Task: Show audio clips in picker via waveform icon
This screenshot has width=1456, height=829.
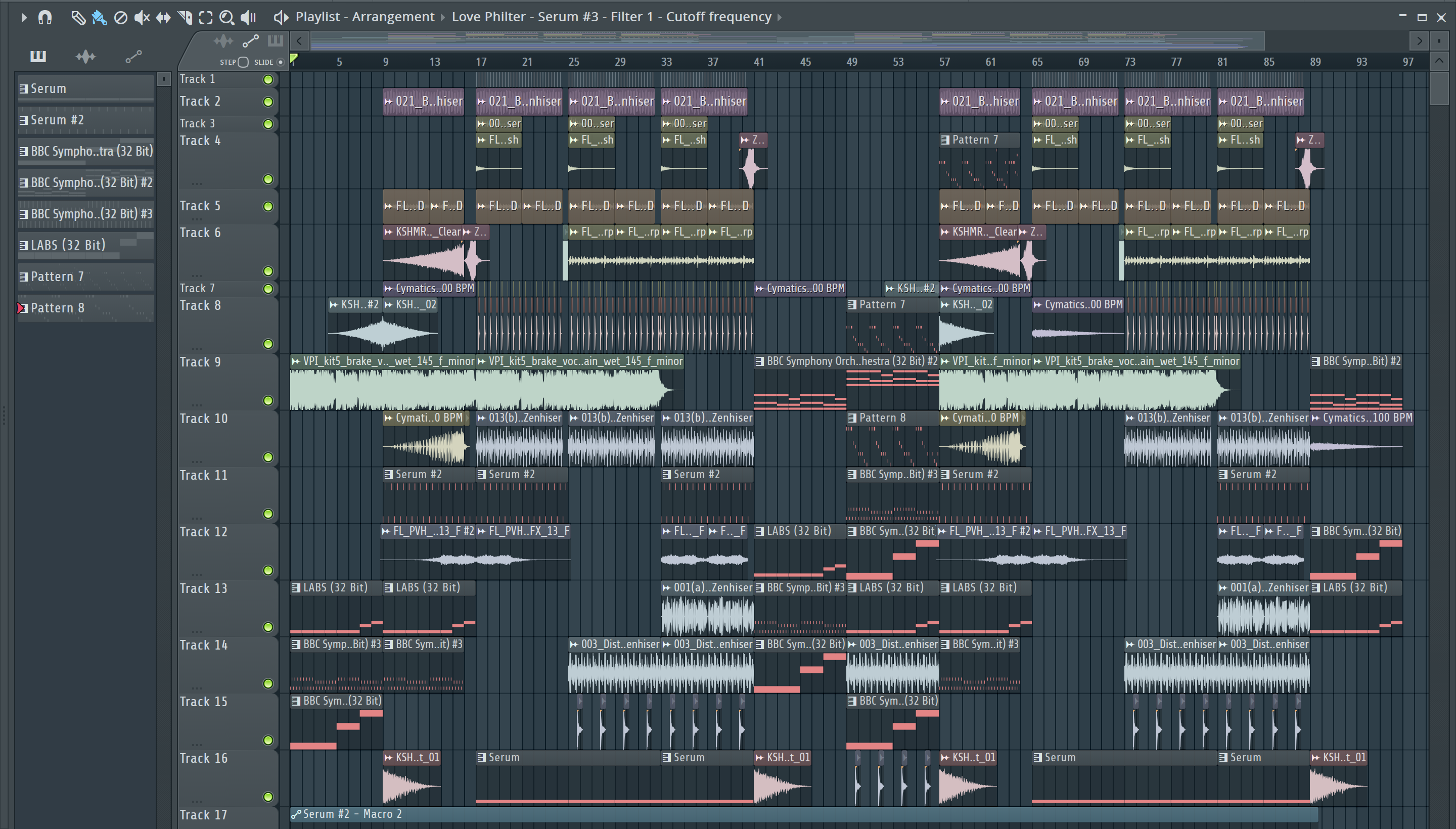Action: coord(85,56)
